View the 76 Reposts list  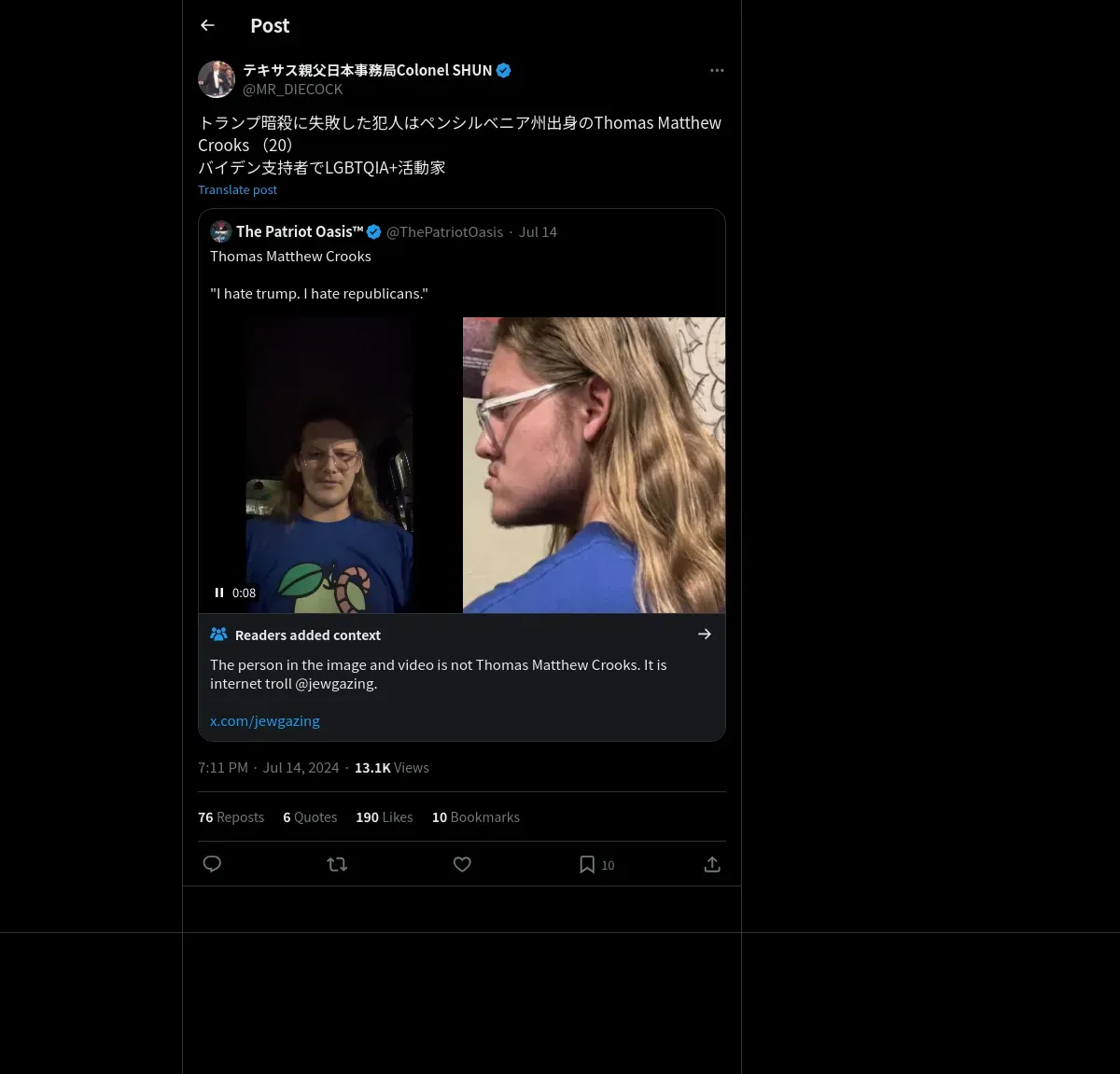[231, 816]
